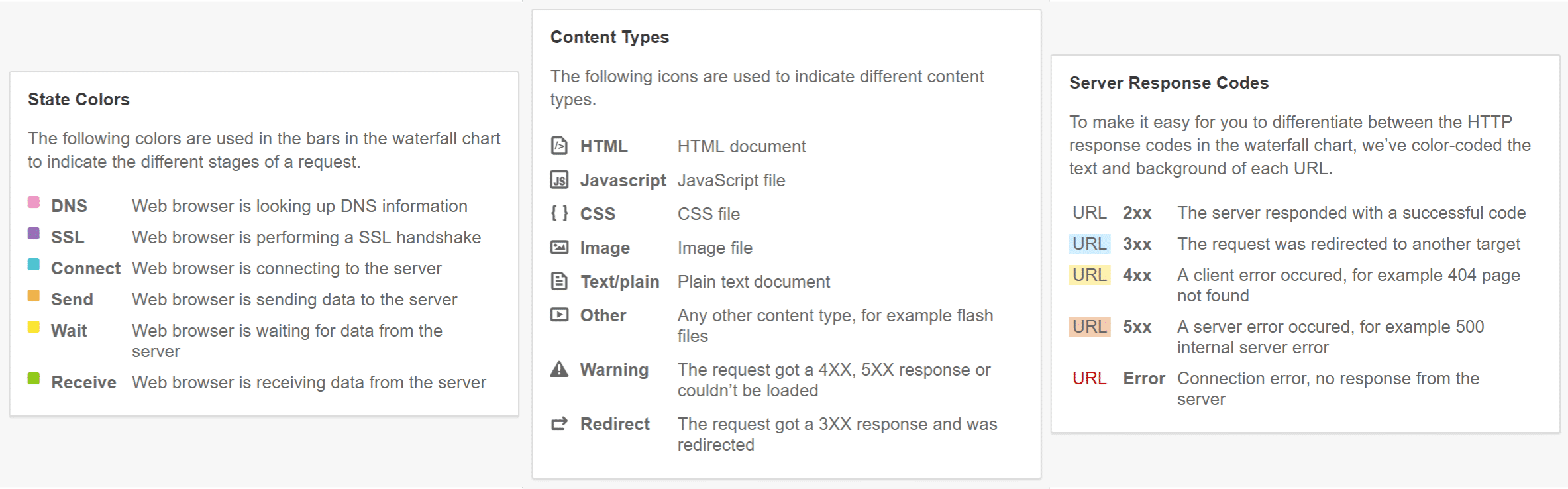Click the orange-highlighted 5xx URL label

(x=1089, y=327)
